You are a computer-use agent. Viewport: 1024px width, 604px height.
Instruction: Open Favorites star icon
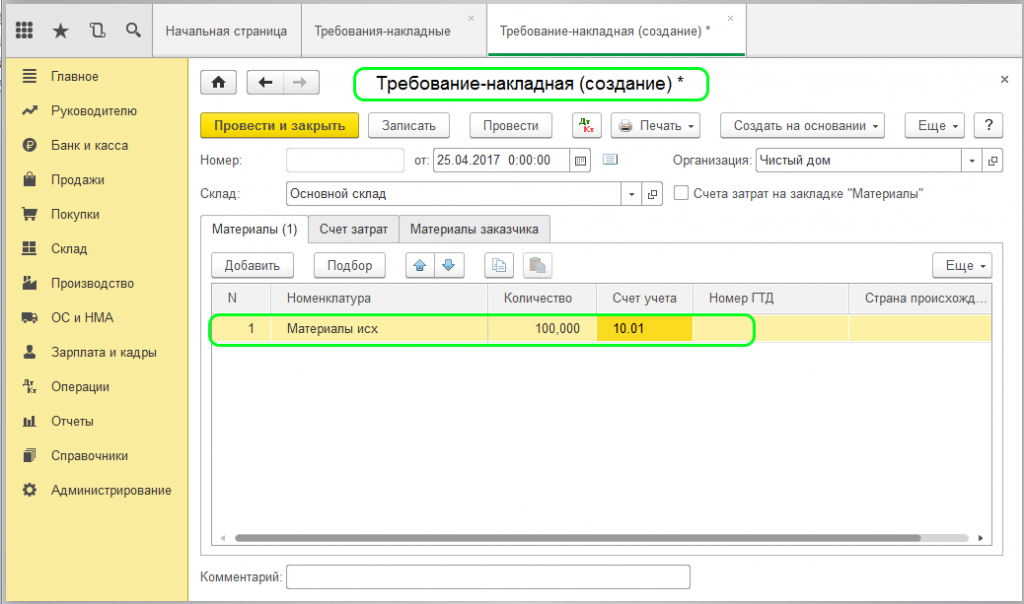(x=60, y=30)
